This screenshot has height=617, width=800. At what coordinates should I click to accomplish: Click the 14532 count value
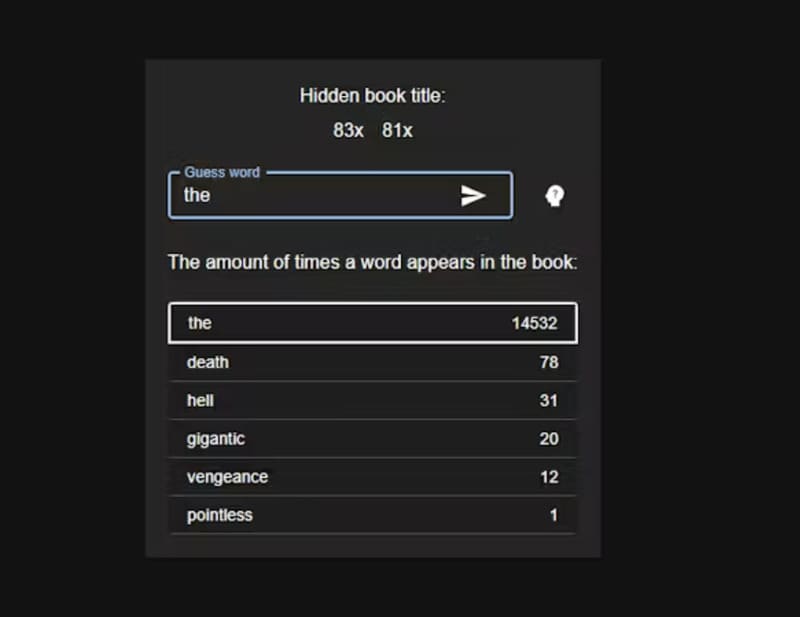point(534,323)
